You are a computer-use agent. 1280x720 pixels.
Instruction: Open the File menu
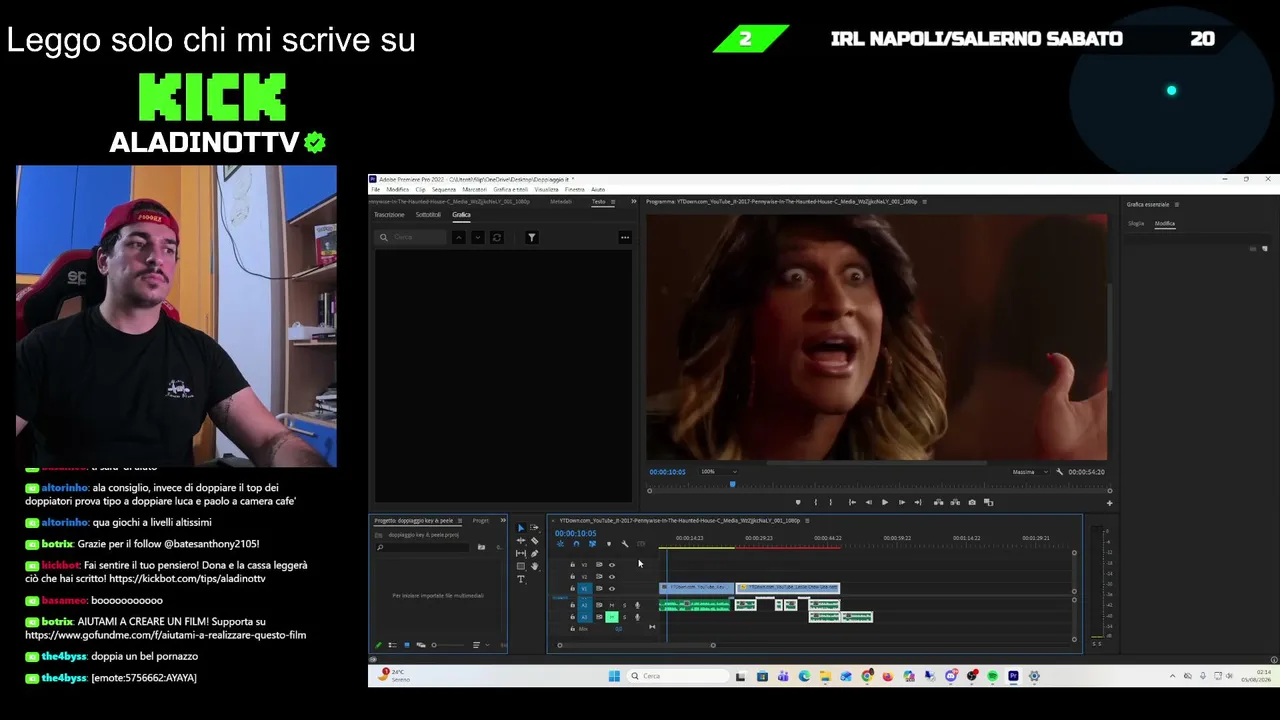tap(376, 189)
